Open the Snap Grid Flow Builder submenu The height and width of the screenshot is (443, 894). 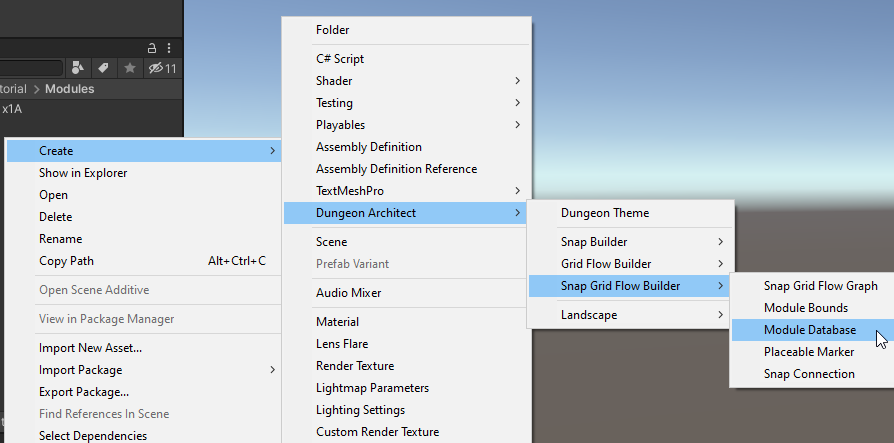click(x=631, y=286)
